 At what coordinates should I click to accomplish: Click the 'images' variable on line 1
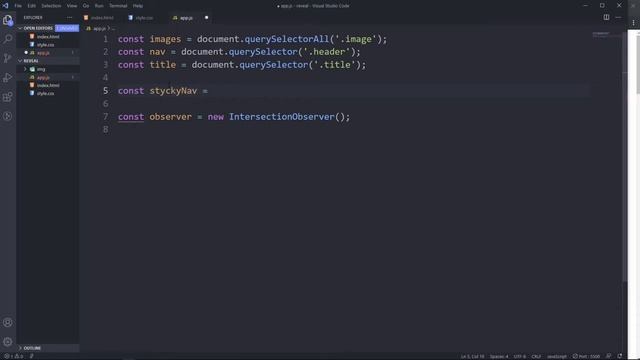[165, 39]
